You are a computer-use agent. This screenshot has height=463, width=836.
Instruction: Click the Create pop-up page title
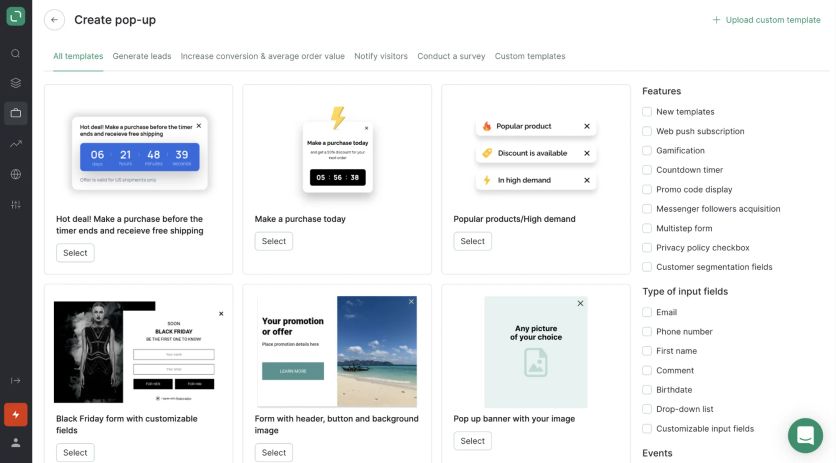pos(115,20)
